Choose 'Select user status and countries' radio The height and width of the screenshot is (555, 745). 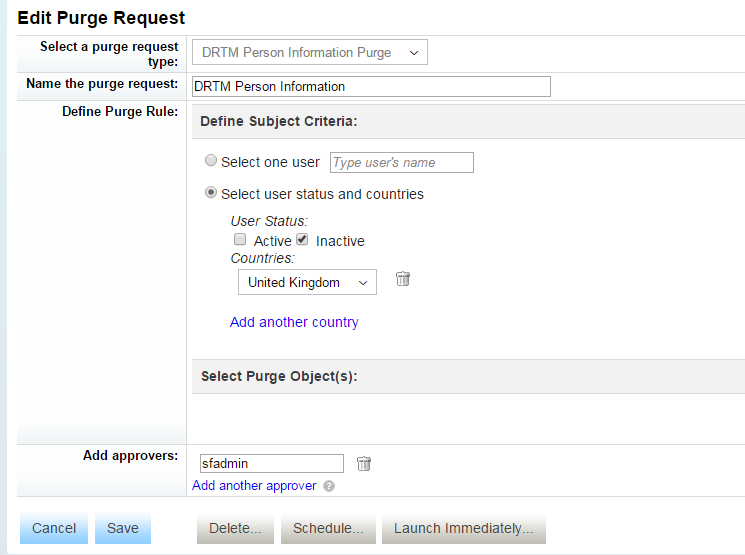pyautogui.click(x=210, y=192)
